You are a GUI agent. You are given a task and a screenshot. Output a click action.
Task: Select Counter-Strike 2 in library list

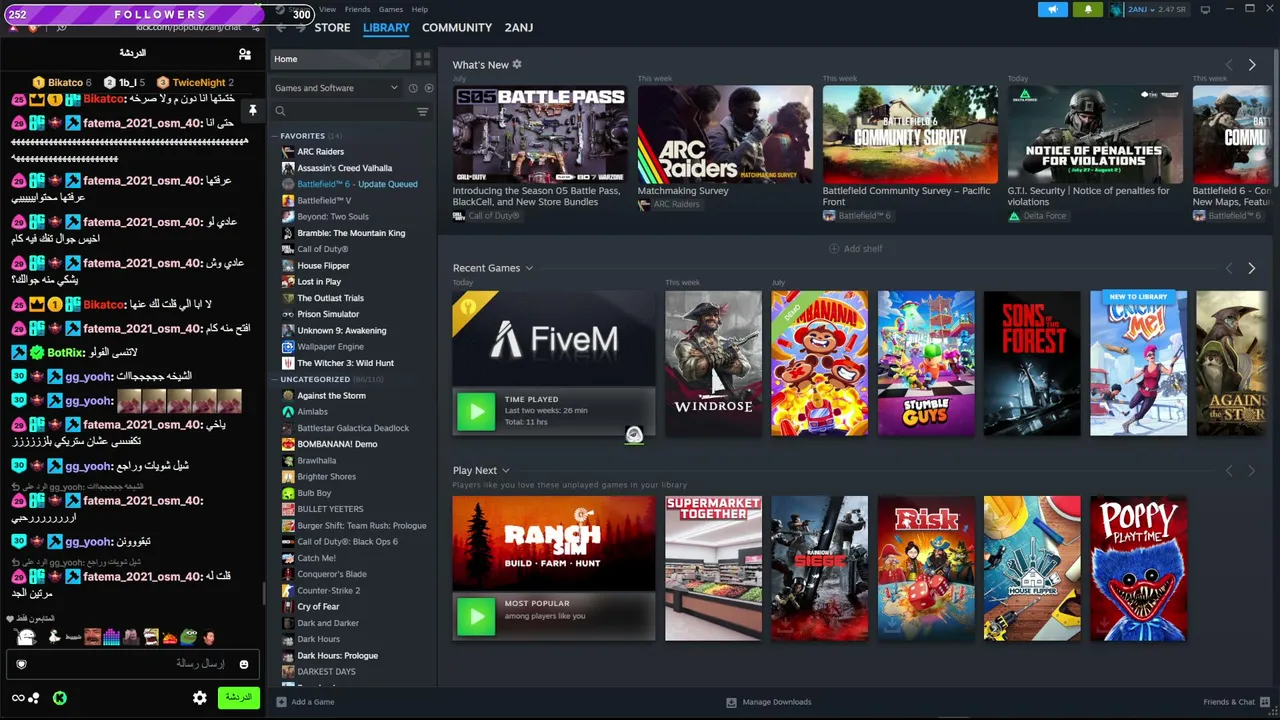[x=328, y=591]
